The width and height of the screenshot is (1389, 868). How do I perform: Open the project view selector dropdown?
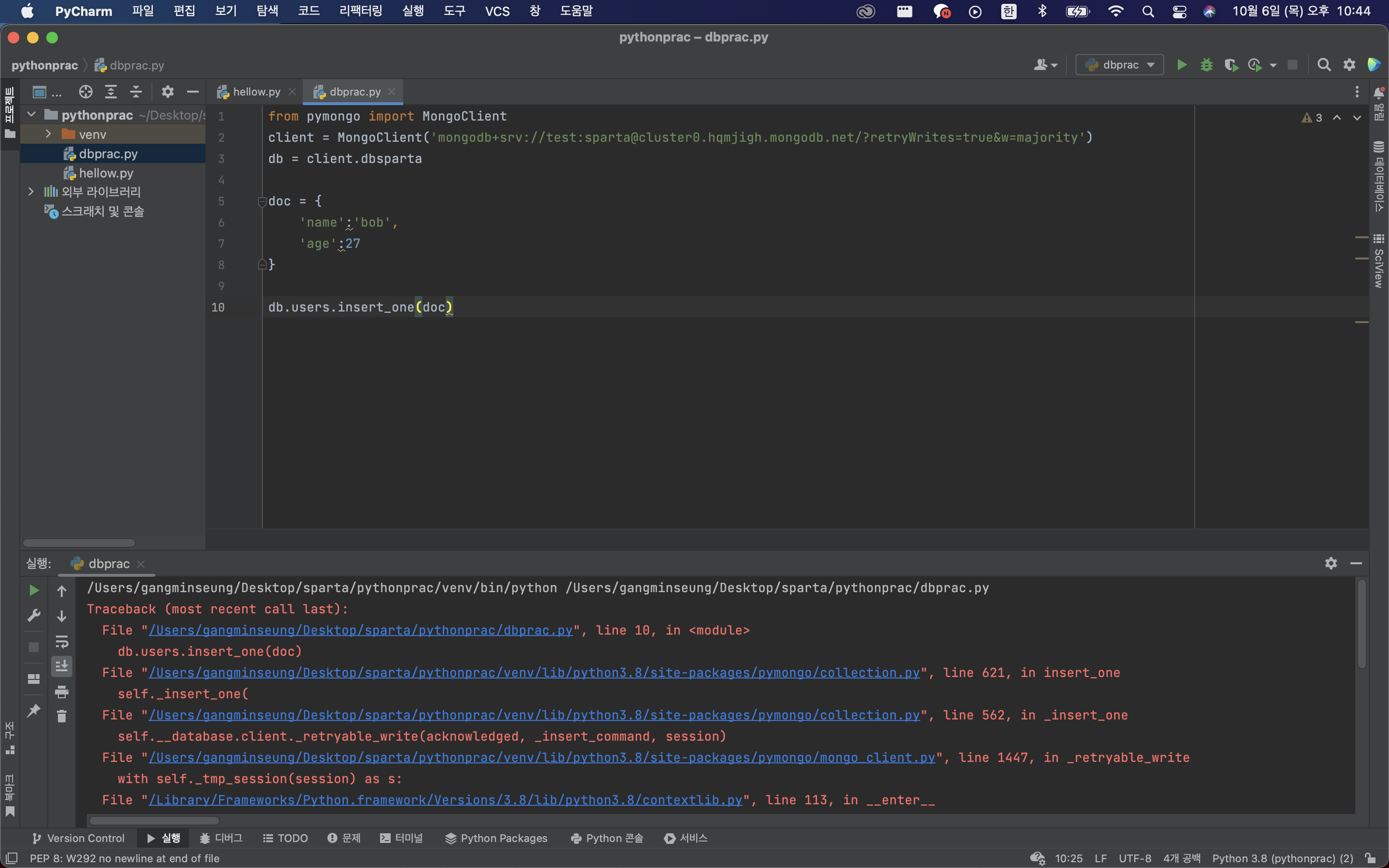click(x=46, y=92)
